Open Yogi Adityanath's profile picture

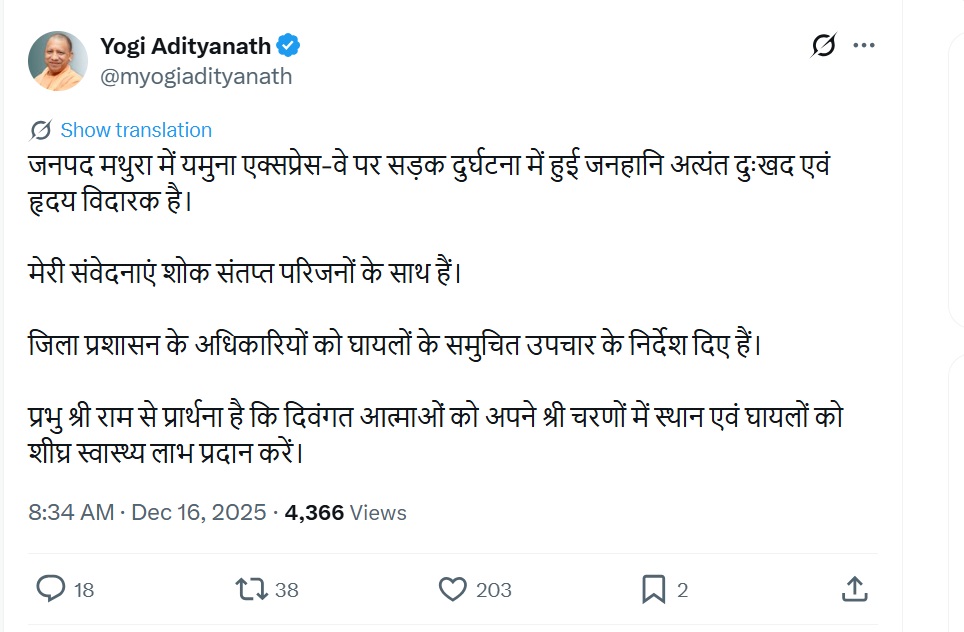click(x=58, y=61)
